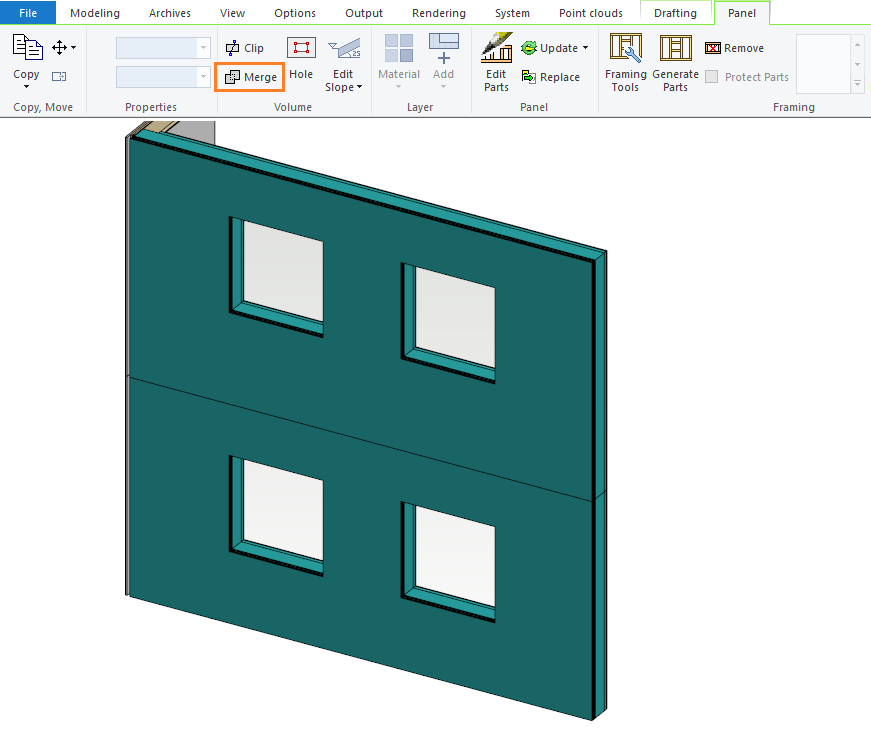Switch to the Archives tab
The image size is (871, 730).
(x=169, y=13)
